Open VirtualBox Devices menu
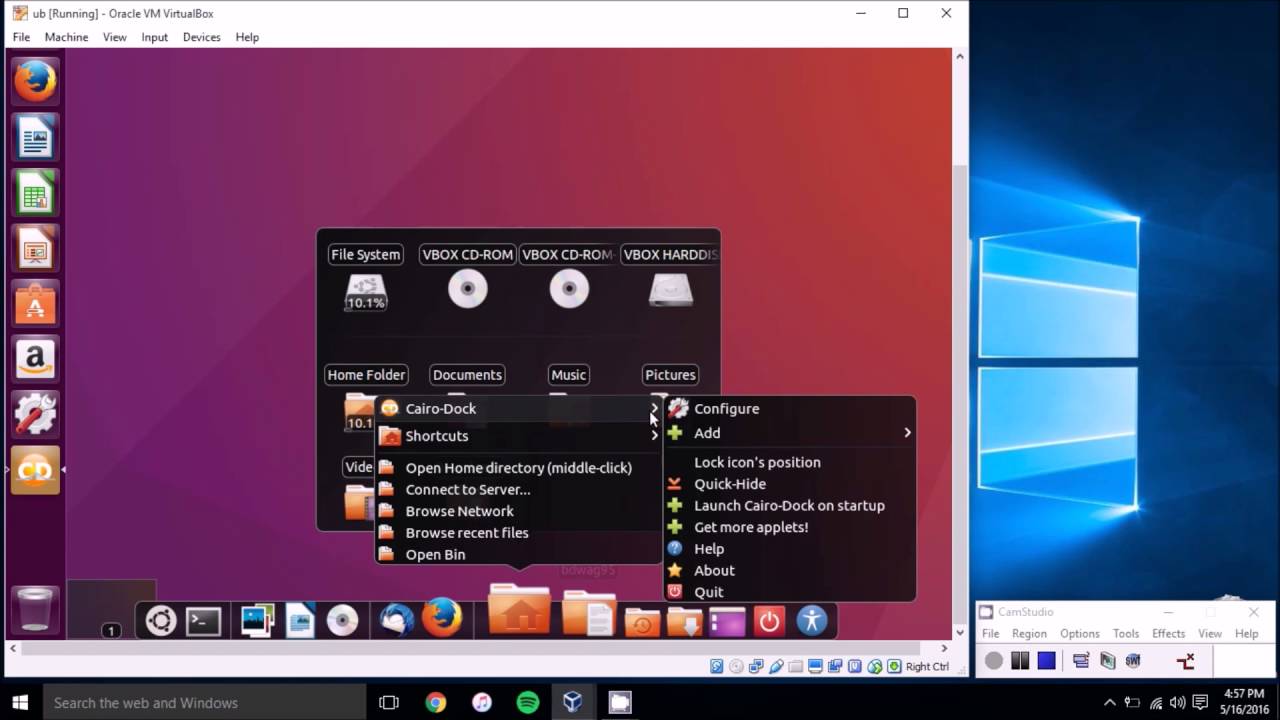The height and width of the screenshot is (720, 1280). (x=201, y=37)
